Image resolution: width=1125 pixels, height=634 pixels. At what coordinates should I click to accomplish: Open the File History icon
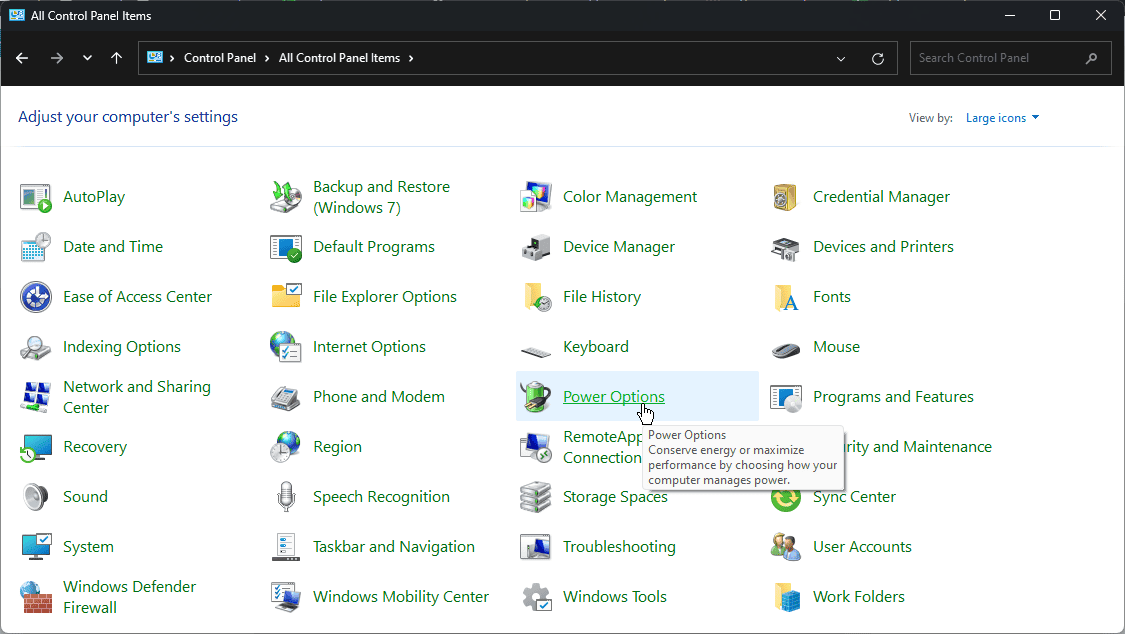coord(535,297)
